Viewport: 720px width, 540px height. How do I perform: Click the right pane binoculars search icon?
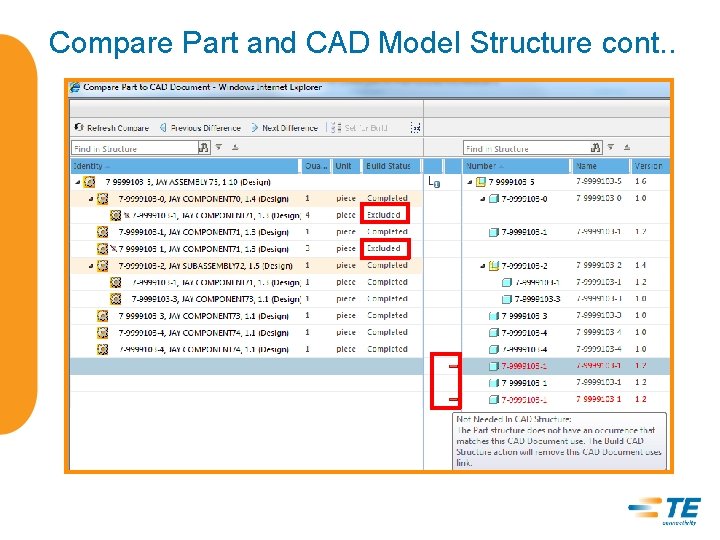(596, 147)
